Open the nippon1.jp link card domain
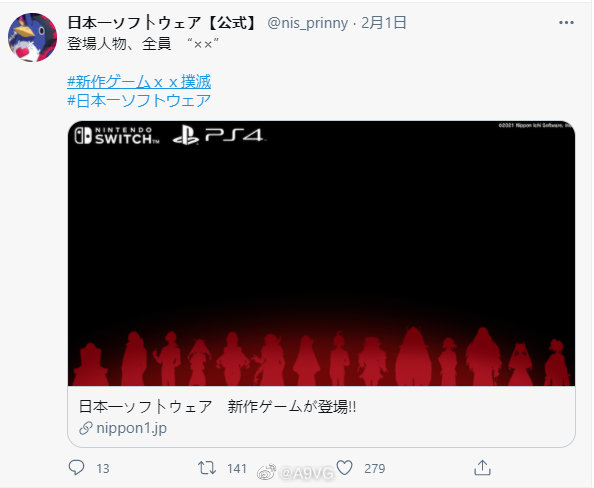The width and height of the screenshot is (594, 488). (x=131, y=428)
